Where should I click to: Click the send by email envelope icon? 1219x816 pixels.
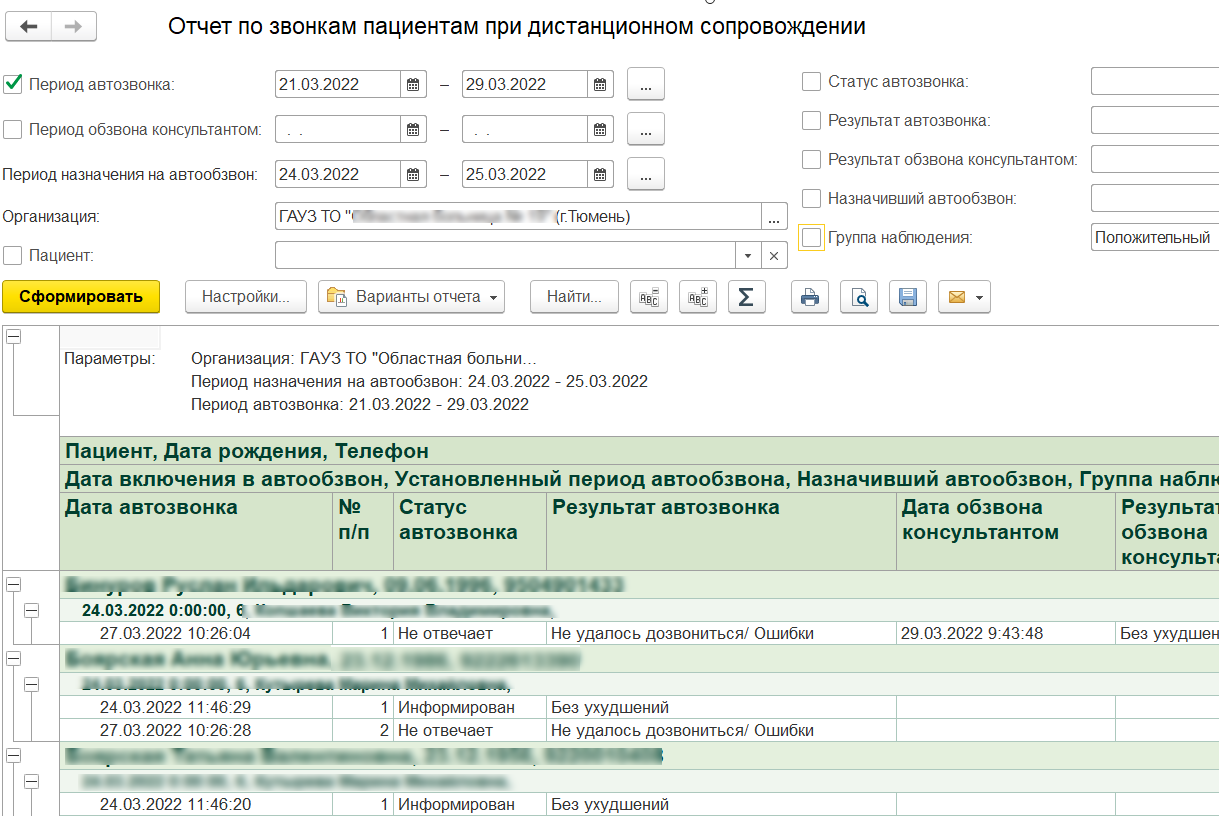coord(957,297)
